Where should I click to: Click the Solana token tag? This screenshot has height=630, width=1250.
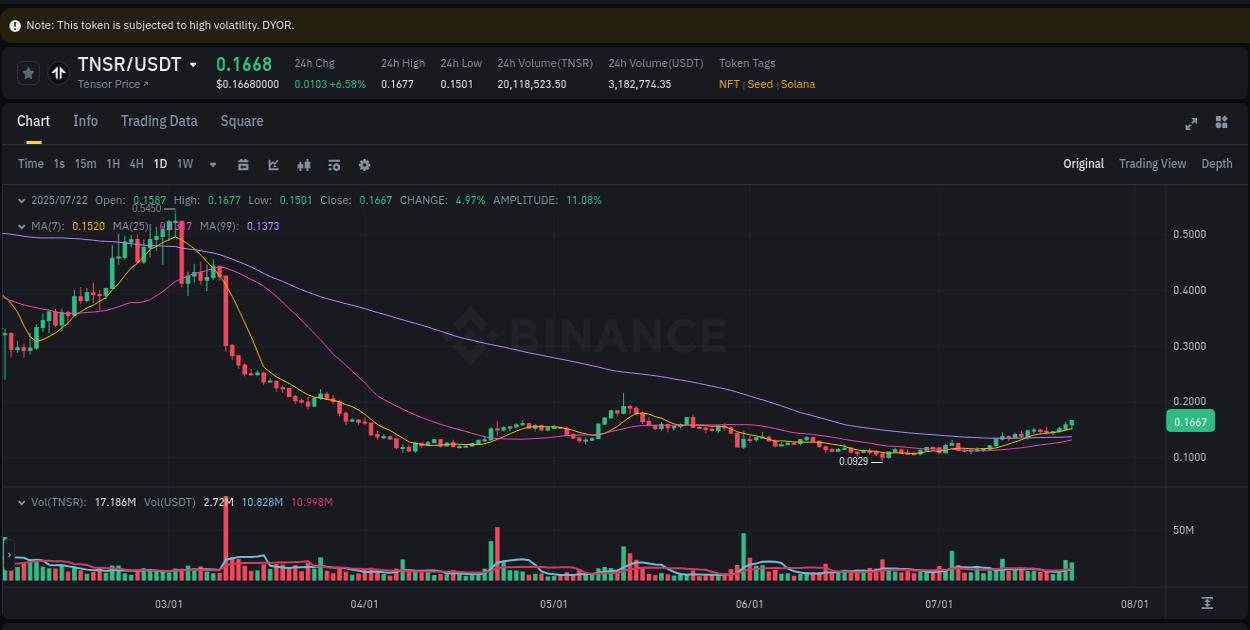pyautogui.click(x=797, y=84)
